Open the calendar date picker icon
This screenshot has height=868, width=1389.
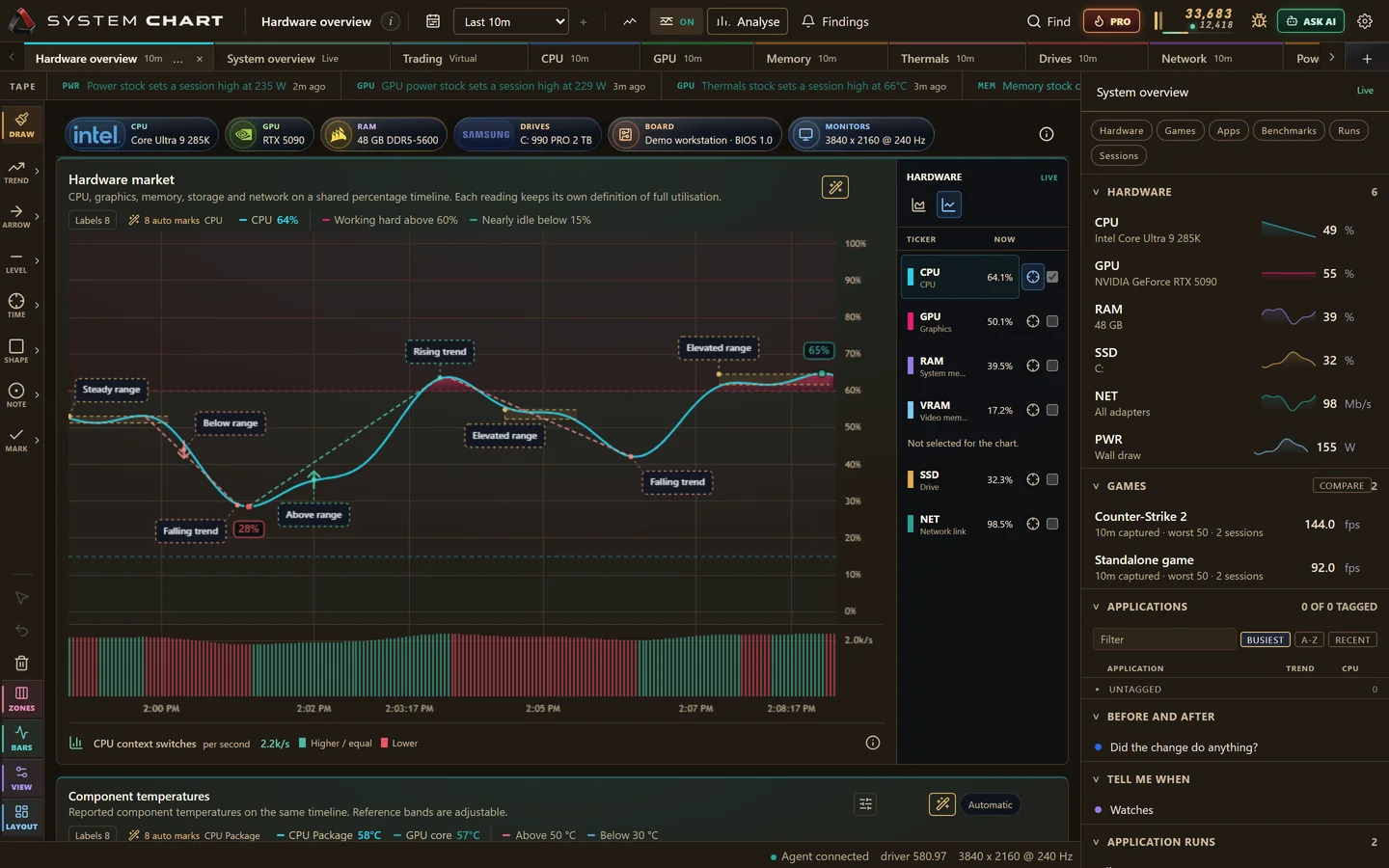tap(433, 21)
